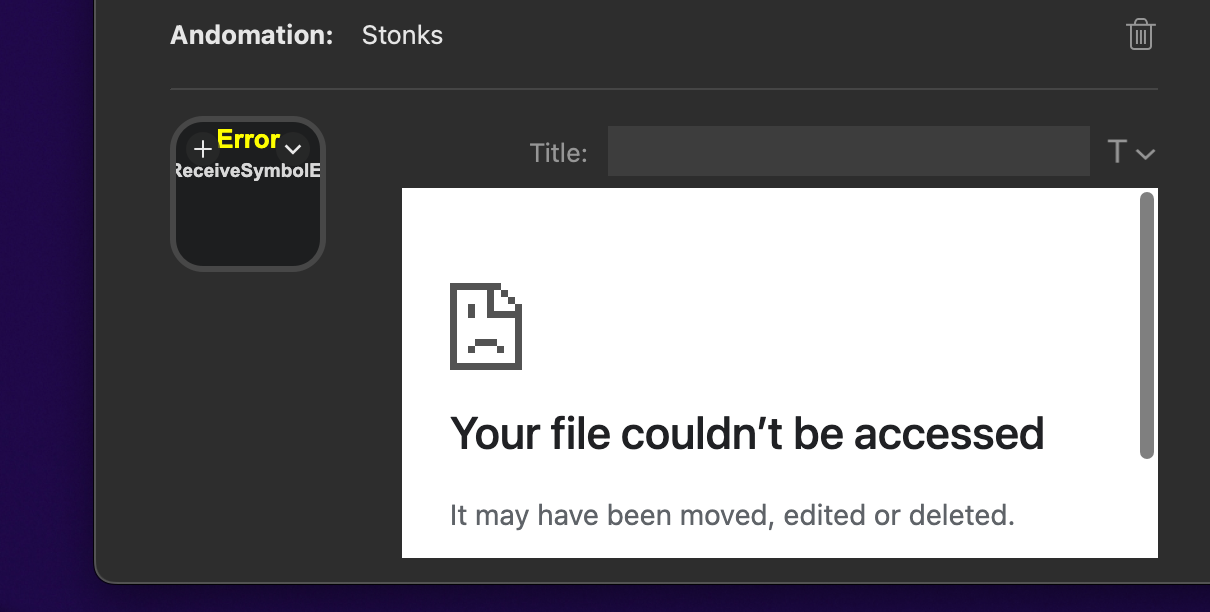This screenshot has height=612, width=1210.
Task: Click the Title field label
Action: point(558,152)
